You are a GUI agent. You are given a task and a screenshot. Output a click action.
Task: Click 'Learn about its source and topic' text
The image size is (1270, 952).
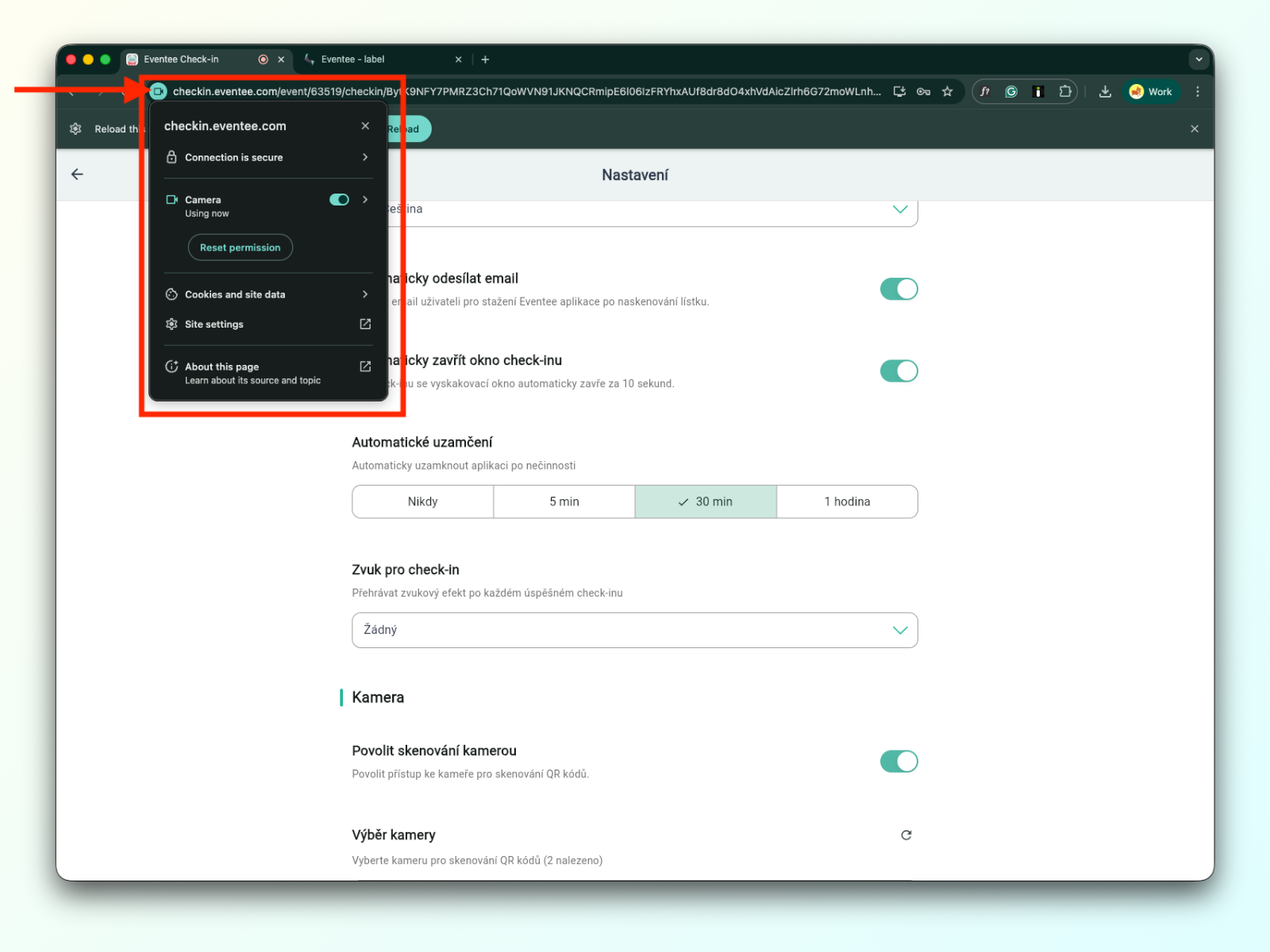pos(253,381)
